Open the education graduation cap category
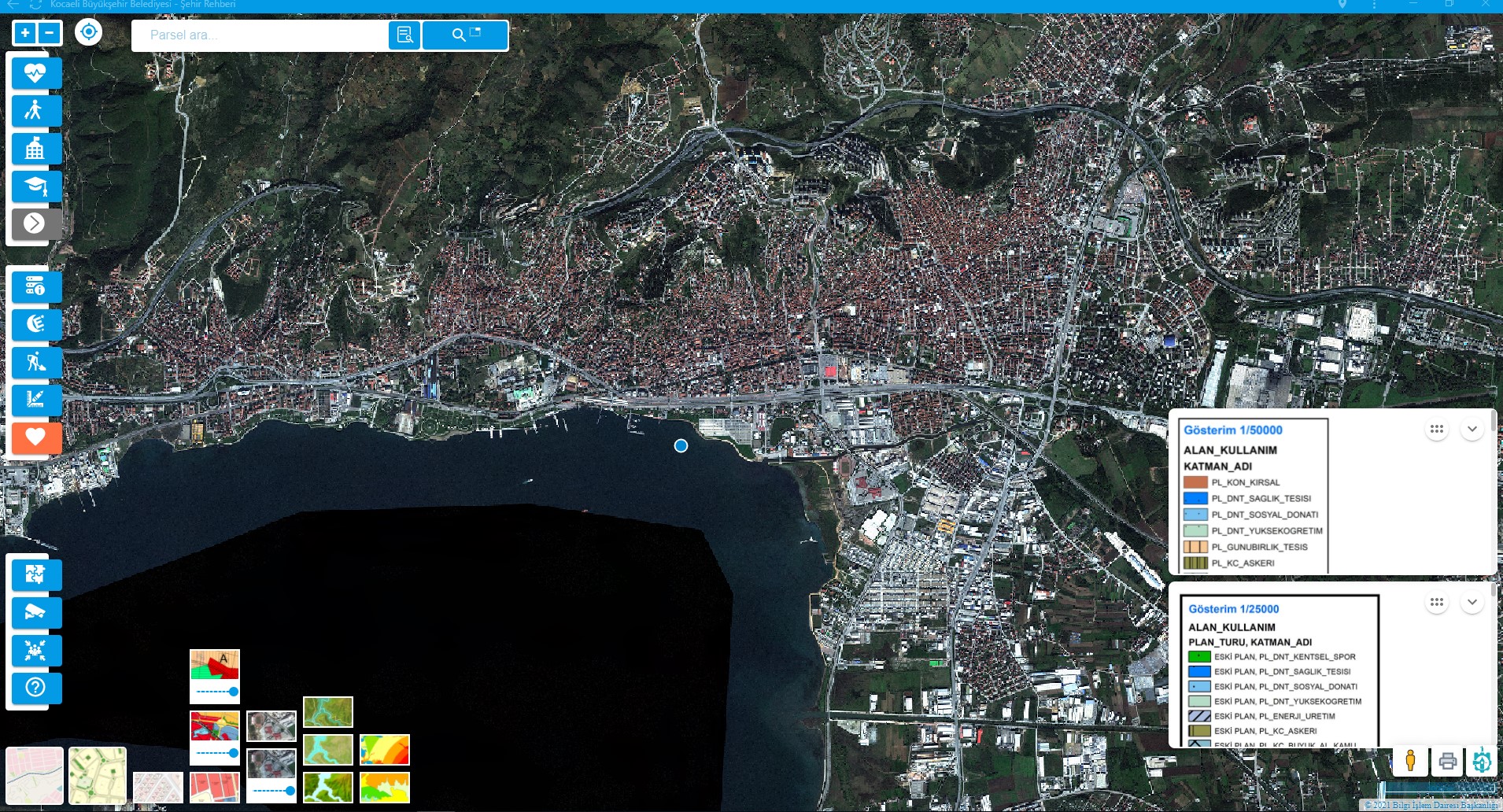Image resolution: width=1503 pixels, height=812 pixels. (x=35, y=186)
